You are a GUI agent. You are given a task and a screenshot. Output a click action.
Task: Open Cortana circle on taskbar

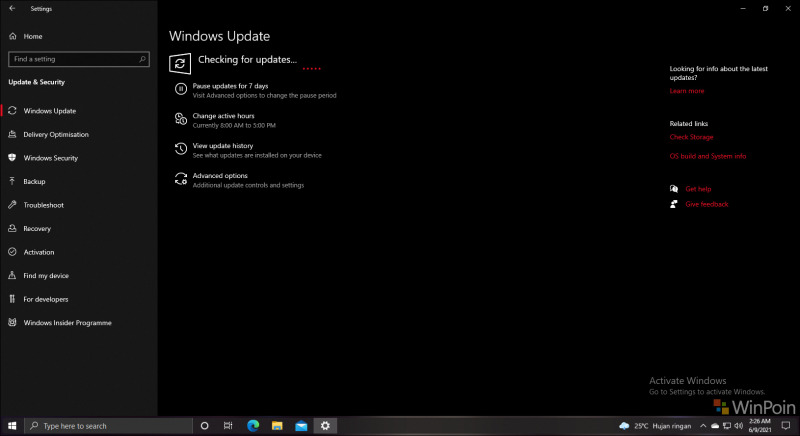pyautogui.click(x=205, y=426)
